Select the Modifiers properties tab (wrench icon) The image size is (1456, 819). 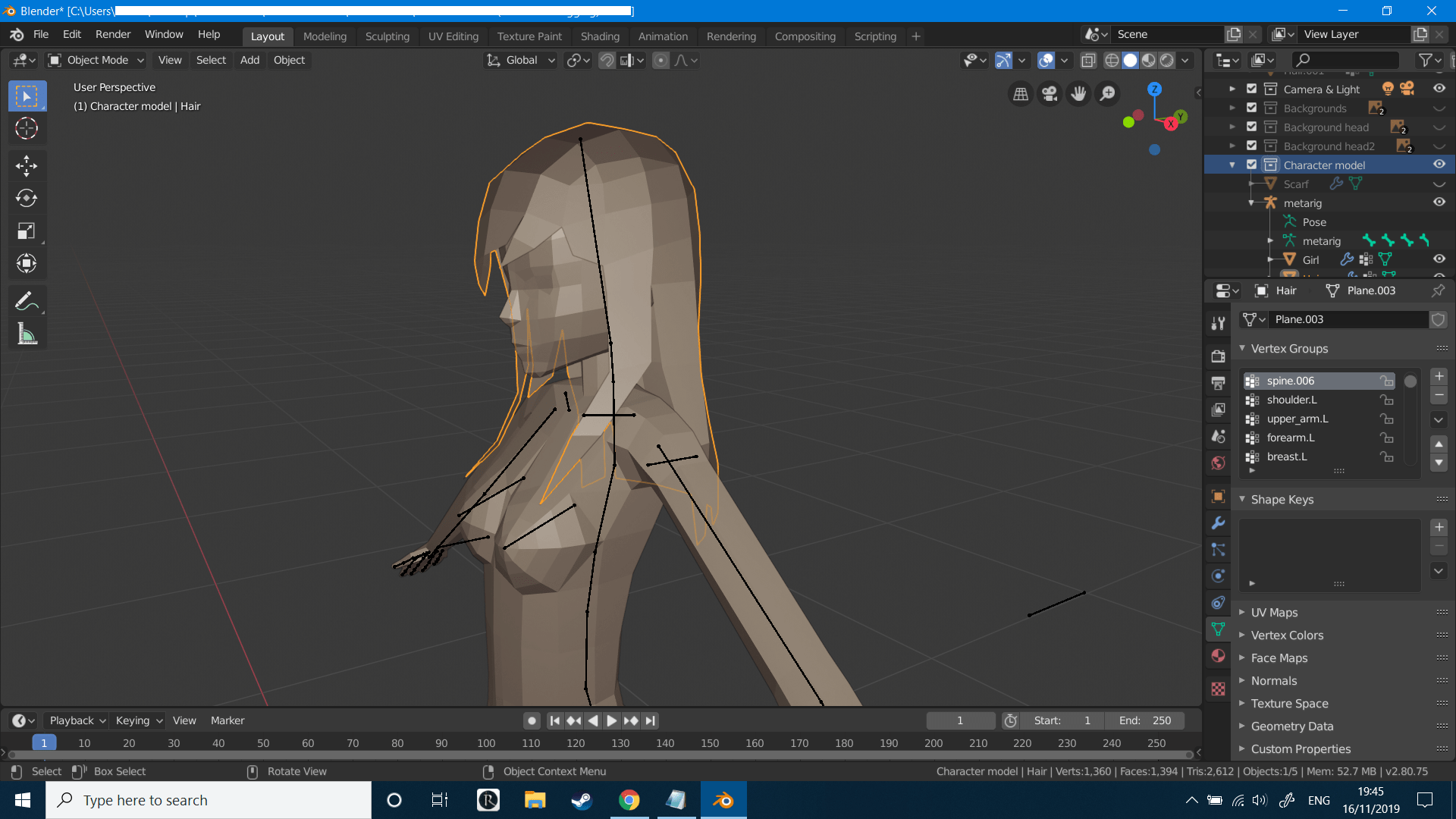[x=1218, y=523]
